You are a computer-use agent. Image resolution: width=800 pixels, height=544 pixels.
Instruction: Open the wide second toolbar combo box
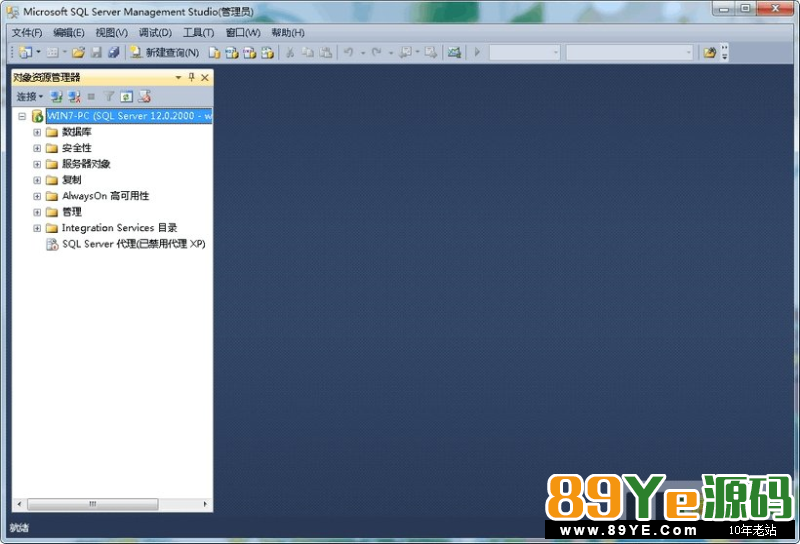tap(630, 52)
